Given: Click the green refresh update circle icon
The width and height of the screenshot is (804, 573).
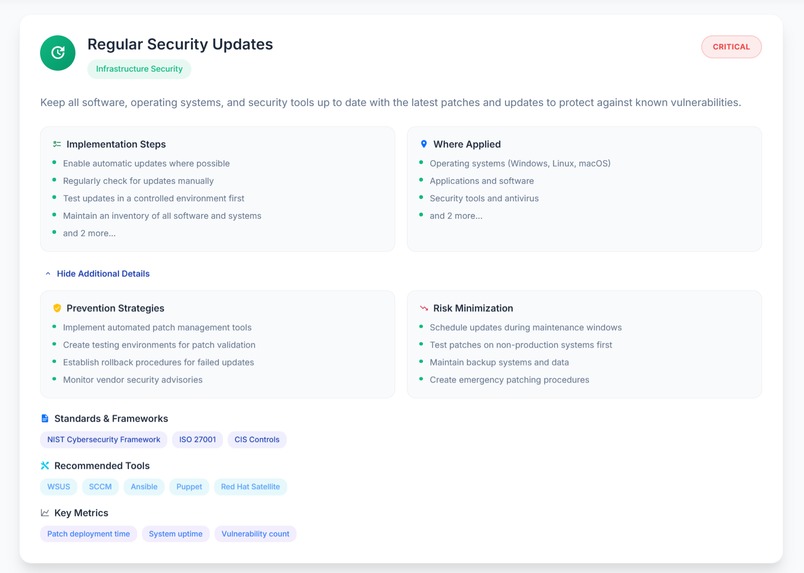Looking at the screenshot, I should pyautogui.click(x=57, y=53).
